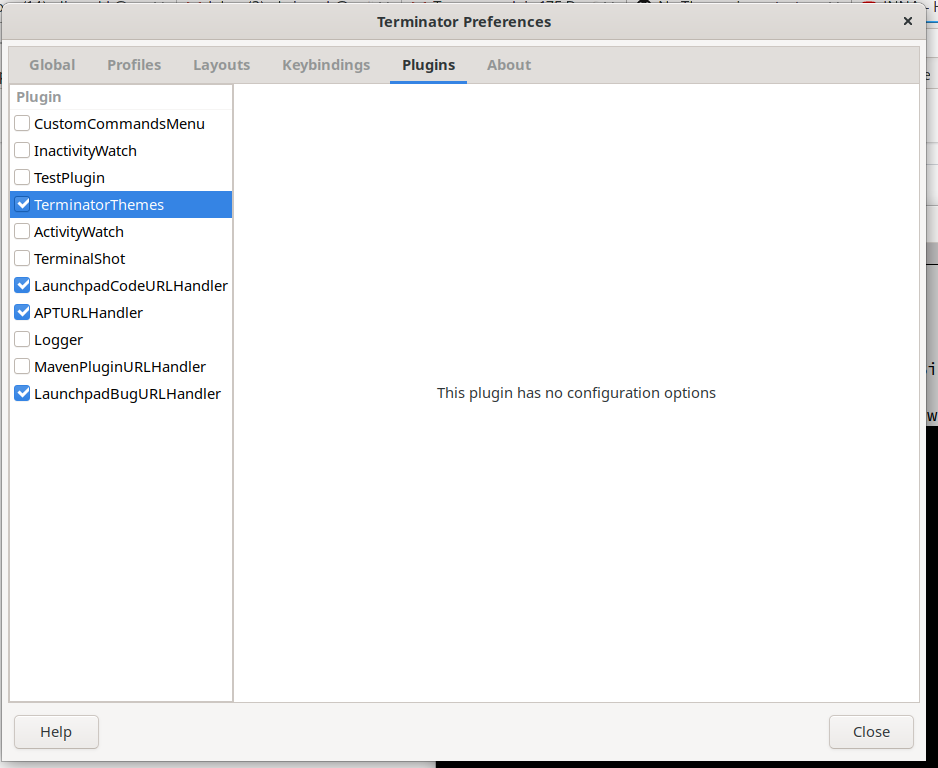Disable the LaunchpadBugURLHandler plugin
938x768 pixels.
[x=21, y=393]
